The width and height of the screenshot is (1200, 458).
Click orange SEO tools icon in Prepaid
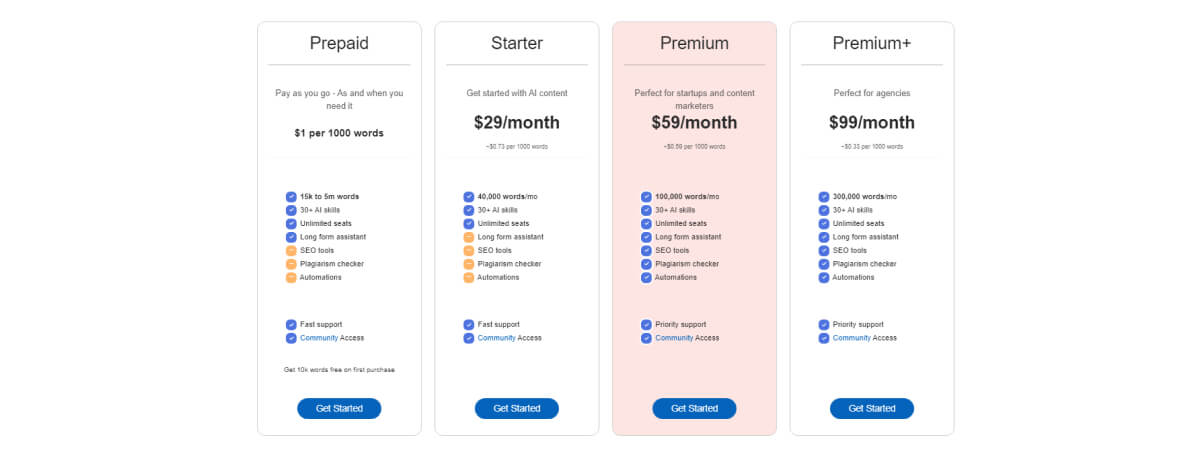[x=291, y=250]
